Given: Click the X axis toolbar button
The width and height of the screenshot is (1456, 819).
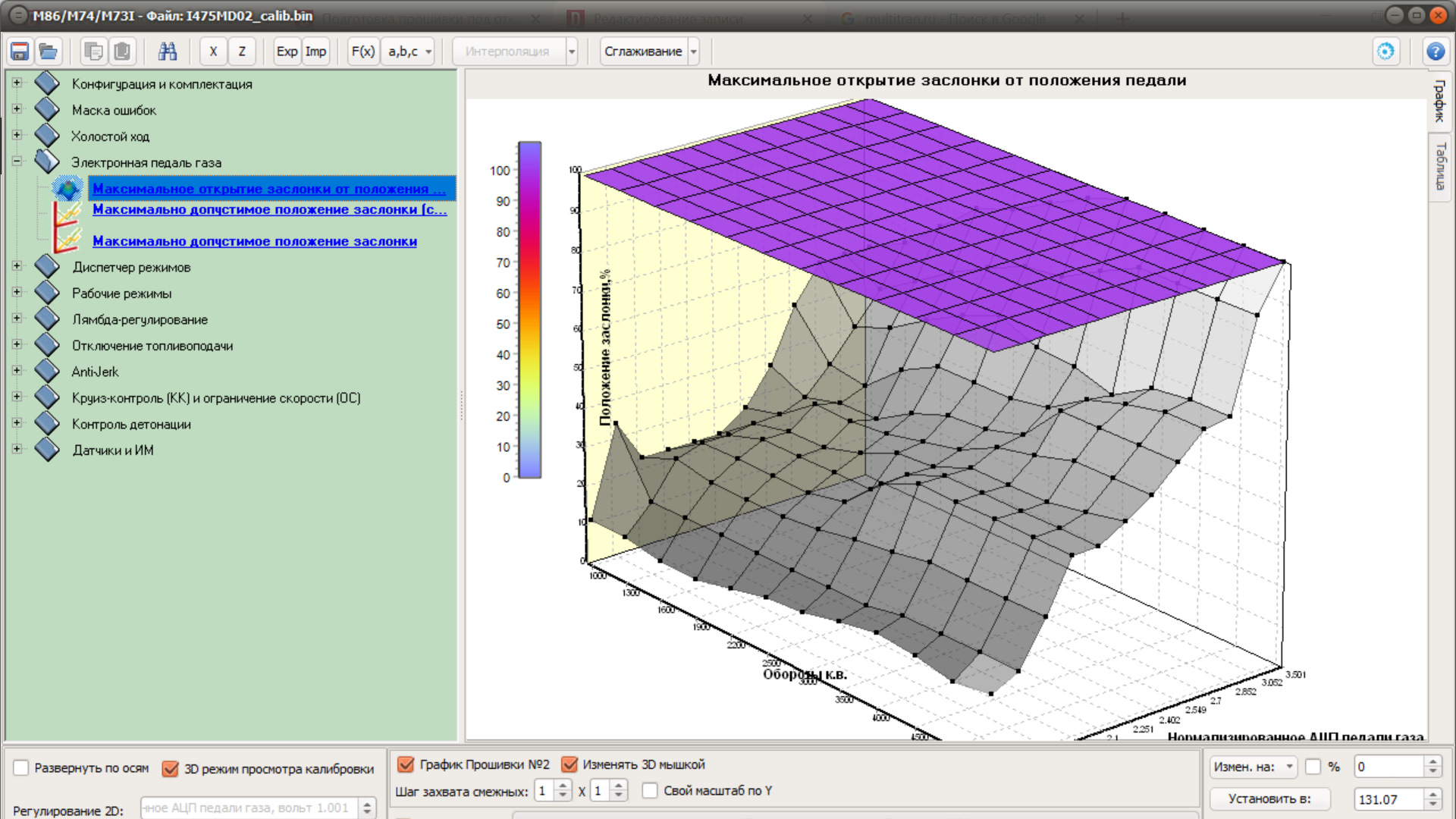Looking at the screenshot, I should [213, 52].
